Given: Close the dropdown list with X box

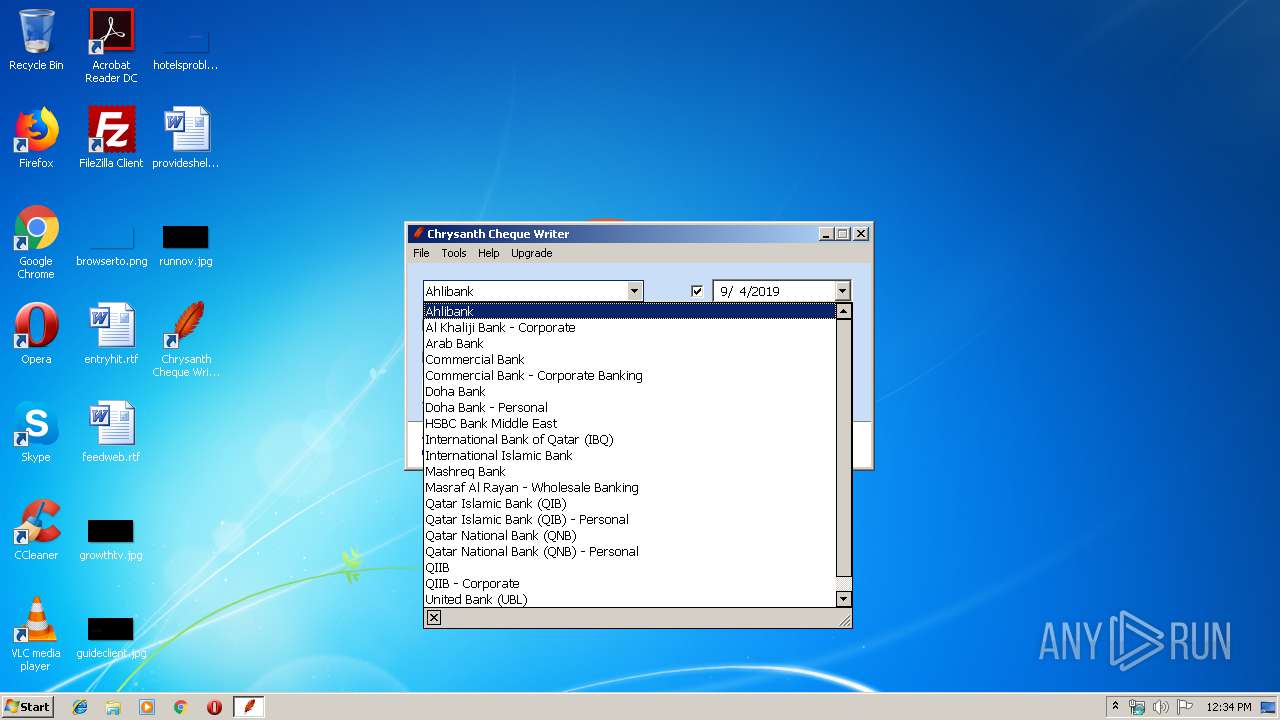Looking at the screenshot, I should tap(434, 618).
